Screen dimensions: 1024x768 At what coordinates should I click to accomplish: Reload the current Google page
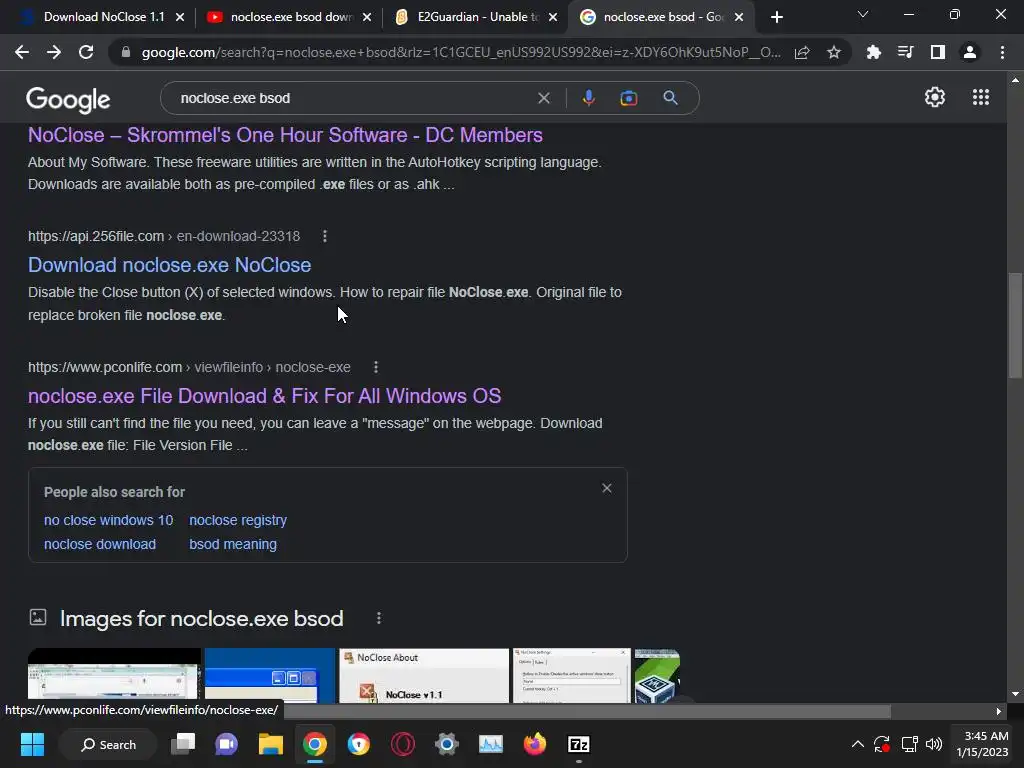[x=86, y=52]
